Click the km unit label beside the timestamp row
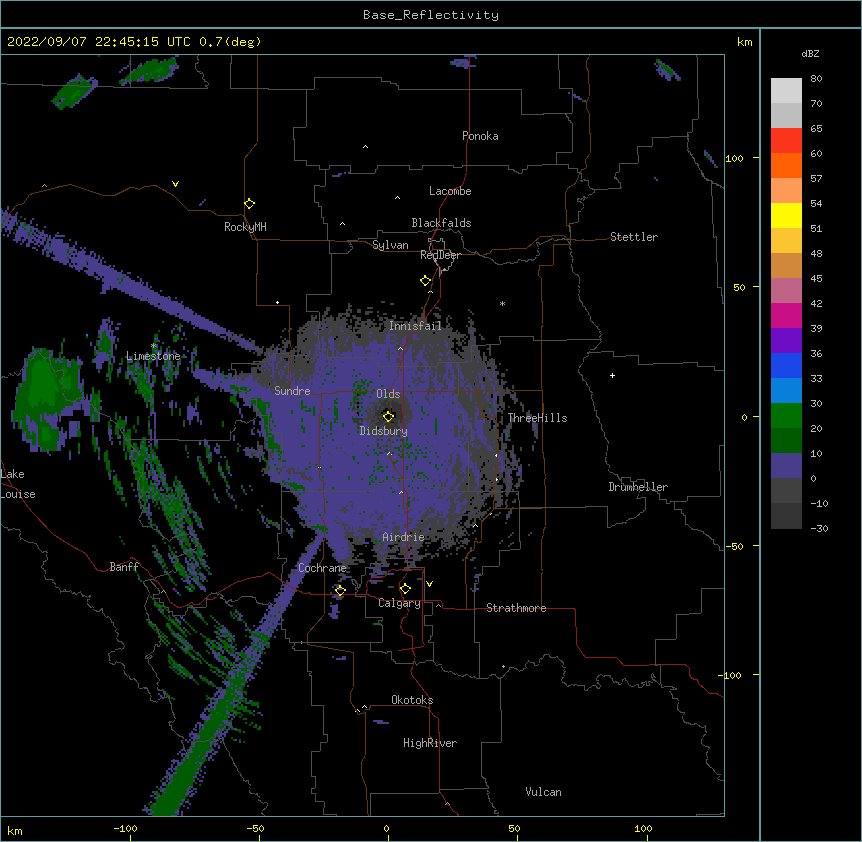Image resolution: width=862 pixels, height=842 pixels. click(x=744, y=42)
